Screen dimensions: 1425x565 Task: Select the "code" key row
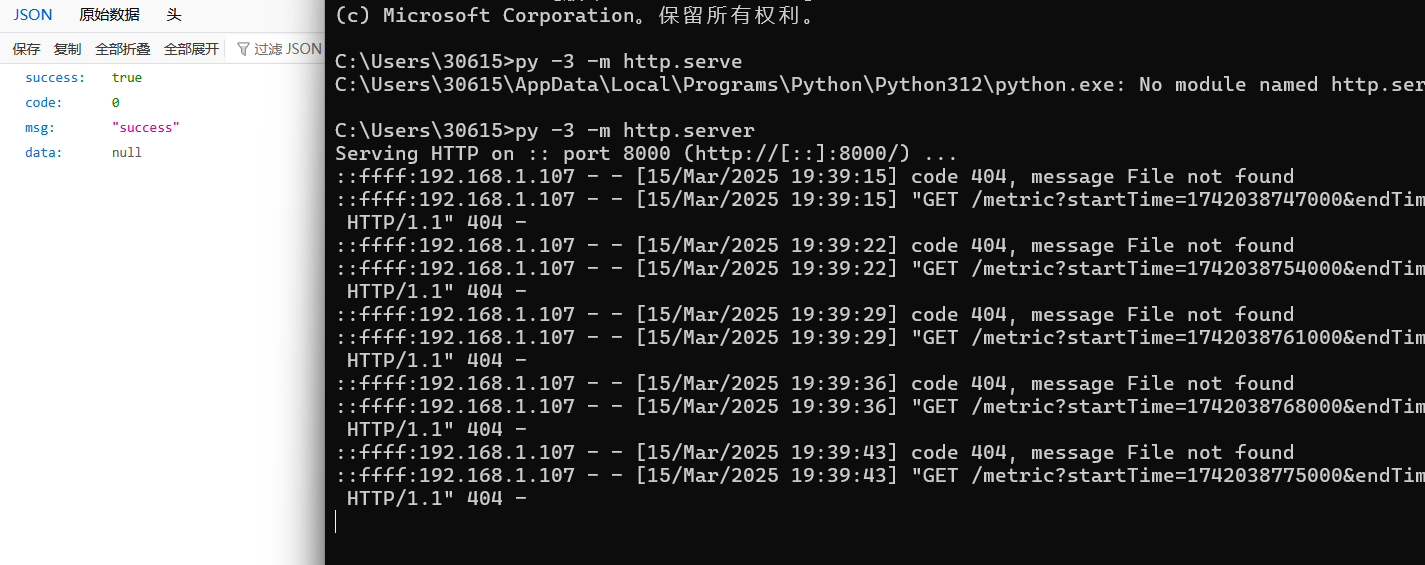(44, 103)
